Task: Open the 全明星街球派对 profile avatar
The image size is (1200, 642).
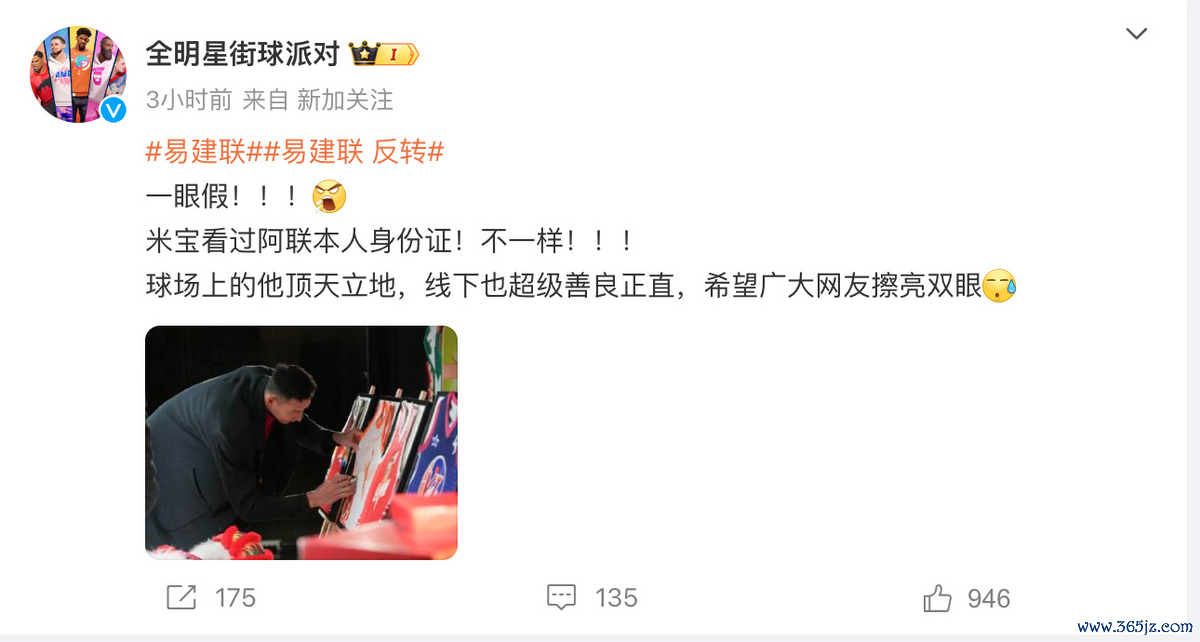Action: [x=79, y=74]
